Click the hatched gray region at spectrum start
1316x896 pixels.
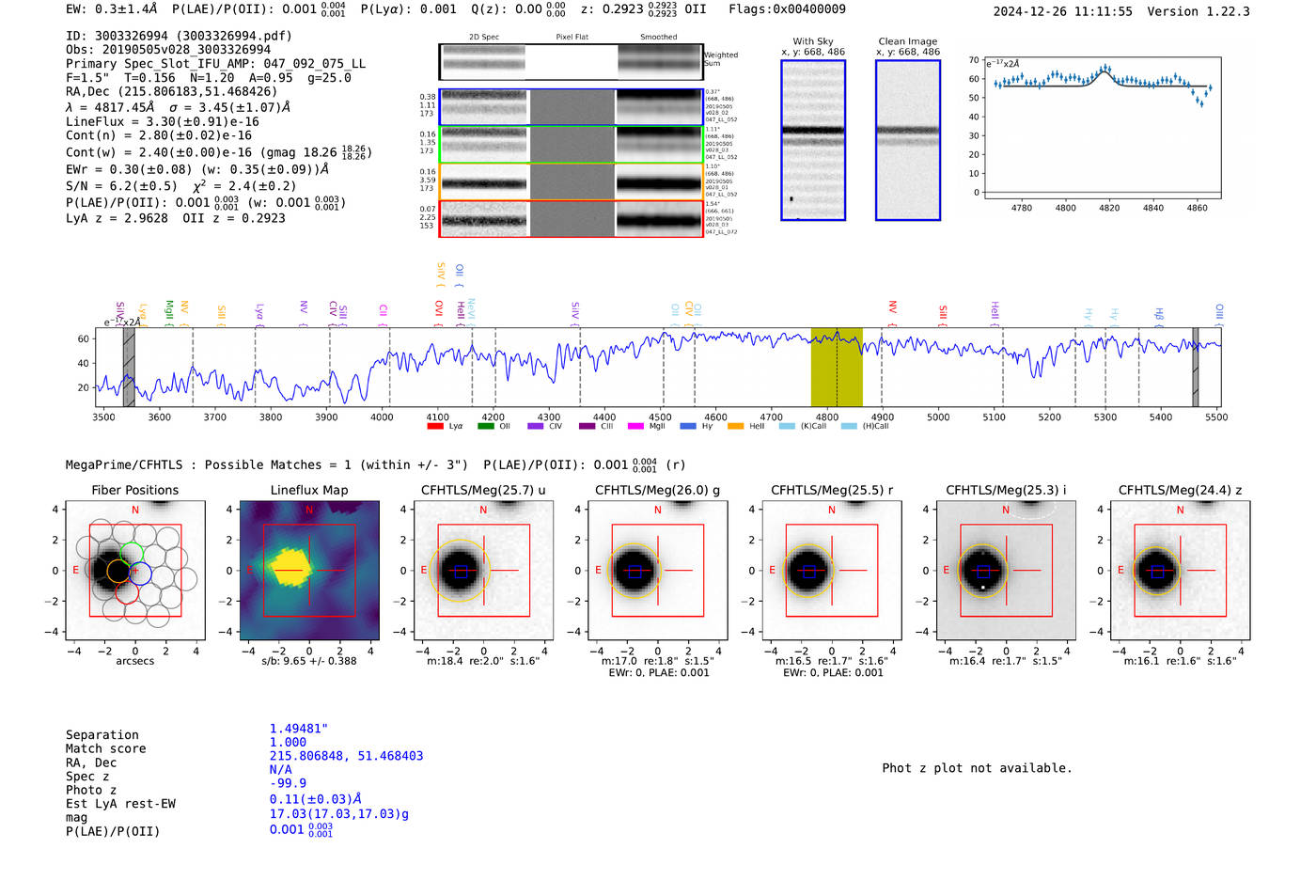(129, 367)
